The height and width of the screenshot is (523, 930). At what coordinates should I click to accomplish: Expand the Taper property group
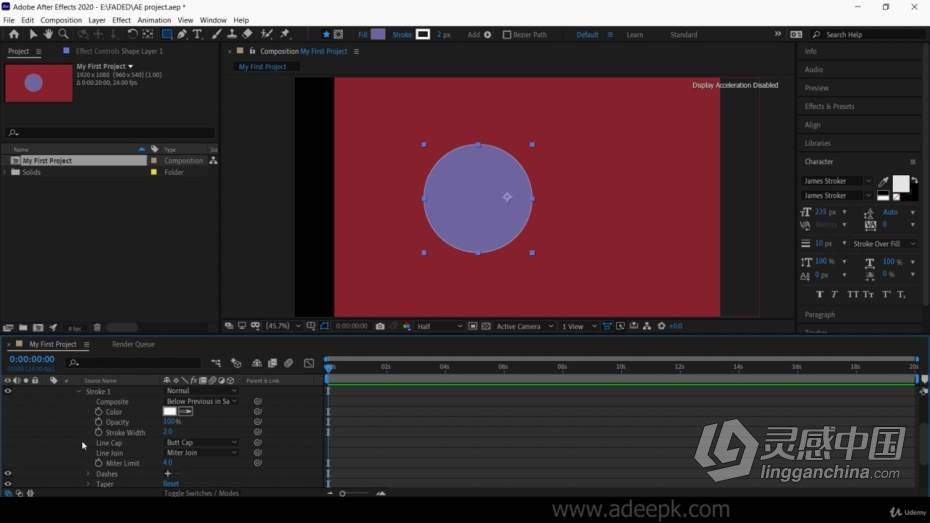[x=88, y=484]
